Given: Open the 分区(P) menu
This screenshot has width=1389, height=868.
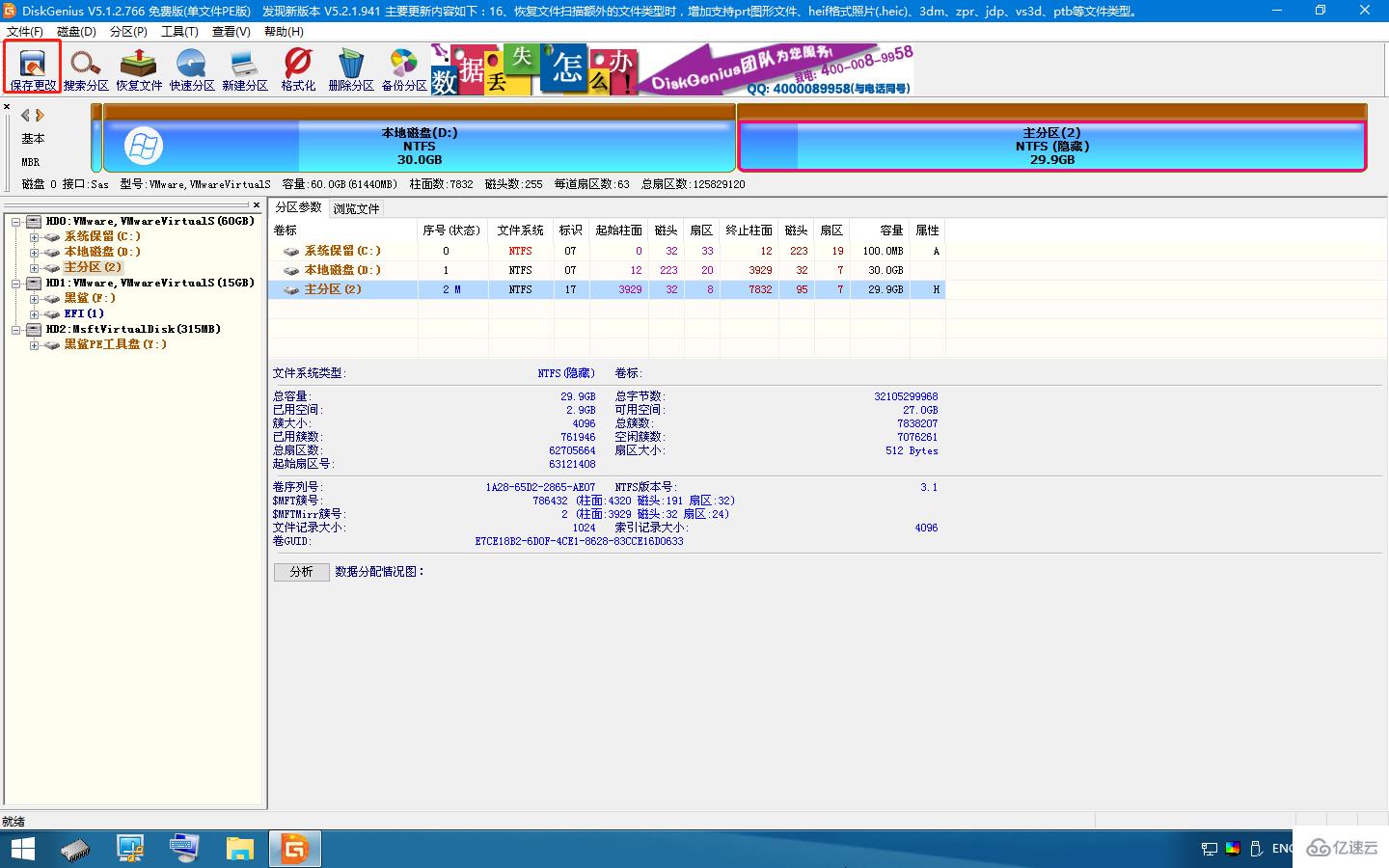Looking at the screenshot, I should 128,32.
